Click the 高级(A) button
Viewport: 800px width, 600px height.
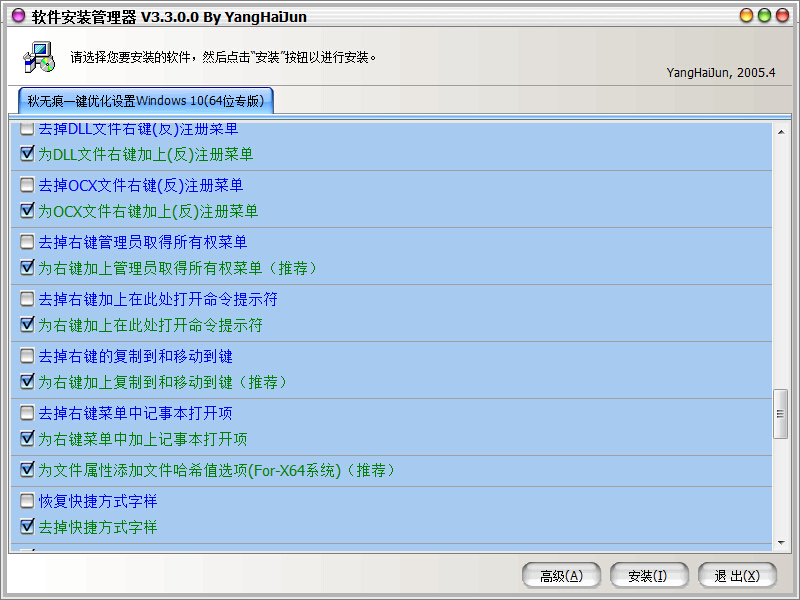tap(561, 575)
